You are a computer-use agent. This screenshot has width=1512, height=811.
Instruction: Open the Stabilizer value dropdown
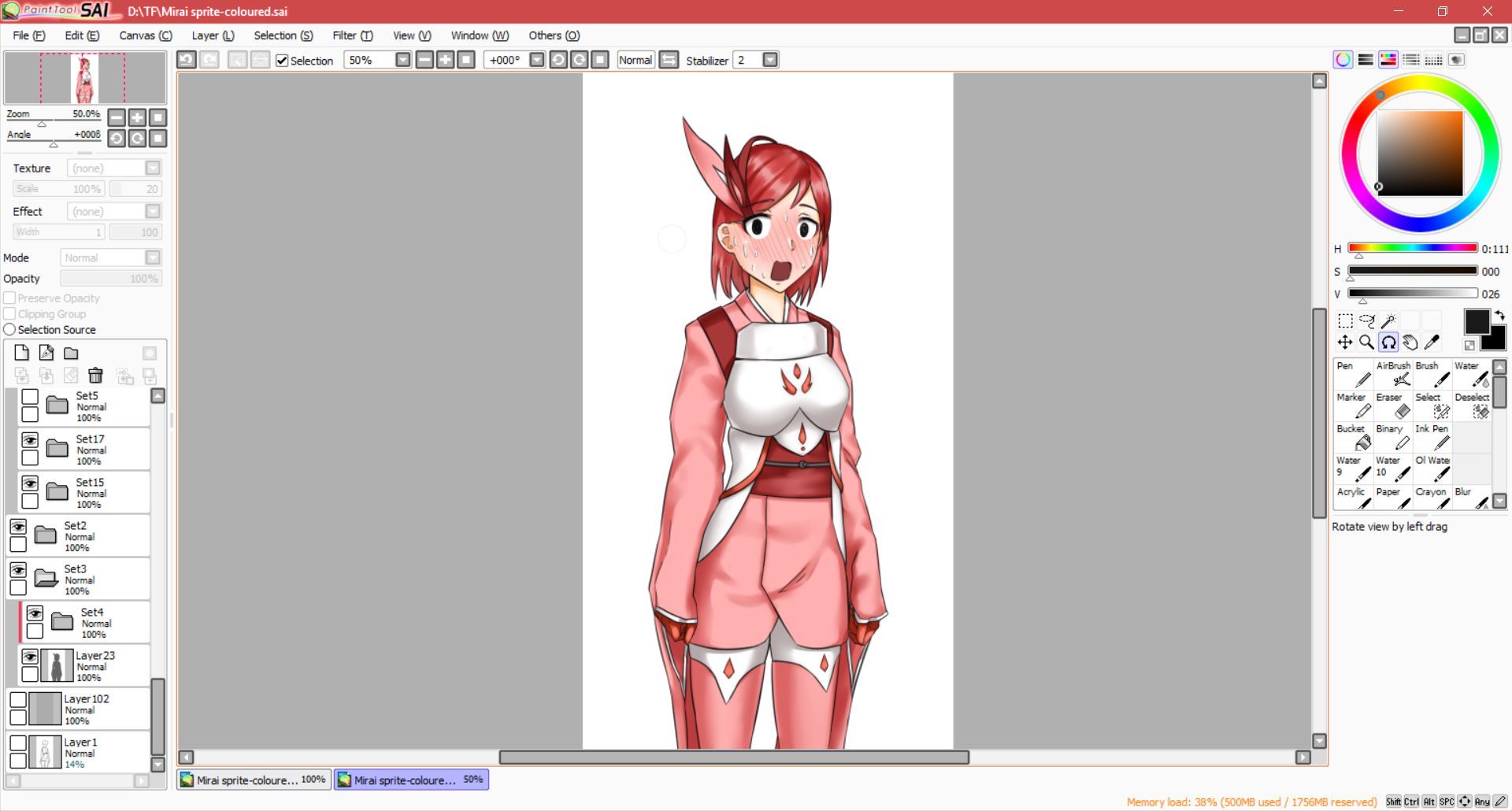pos(770,60)
